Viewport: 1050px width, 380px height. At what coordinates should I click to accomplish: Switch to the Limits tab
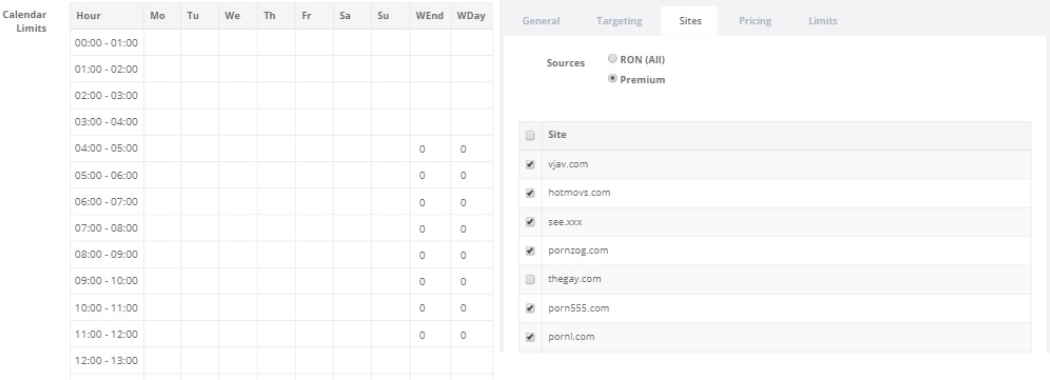click(822, 21)
